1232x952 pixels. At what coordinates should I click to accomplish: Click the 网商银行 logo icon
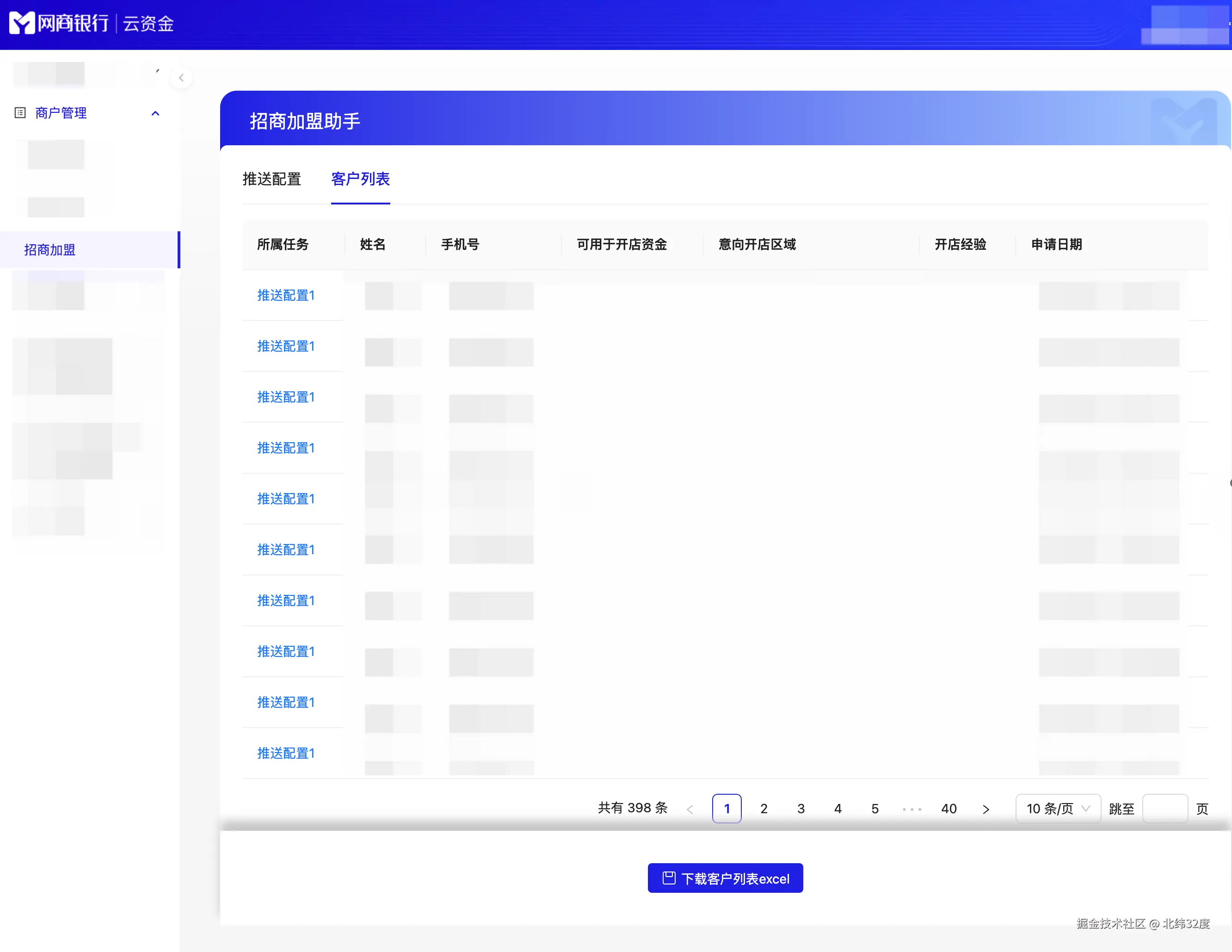pos(23,23)
